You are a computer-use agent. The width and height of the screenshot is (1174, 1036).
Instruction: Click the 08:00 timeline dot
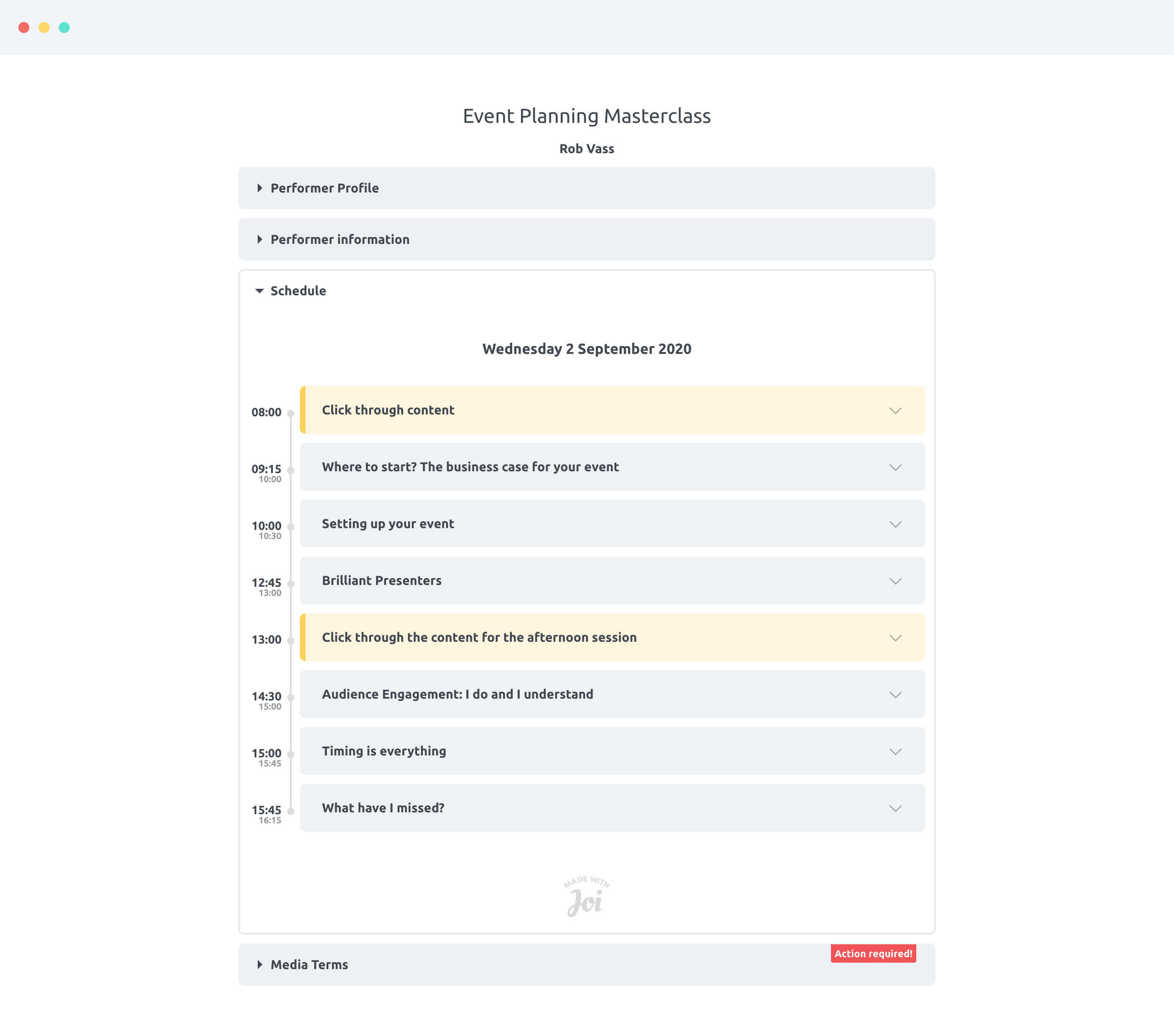tap(291, 413)
